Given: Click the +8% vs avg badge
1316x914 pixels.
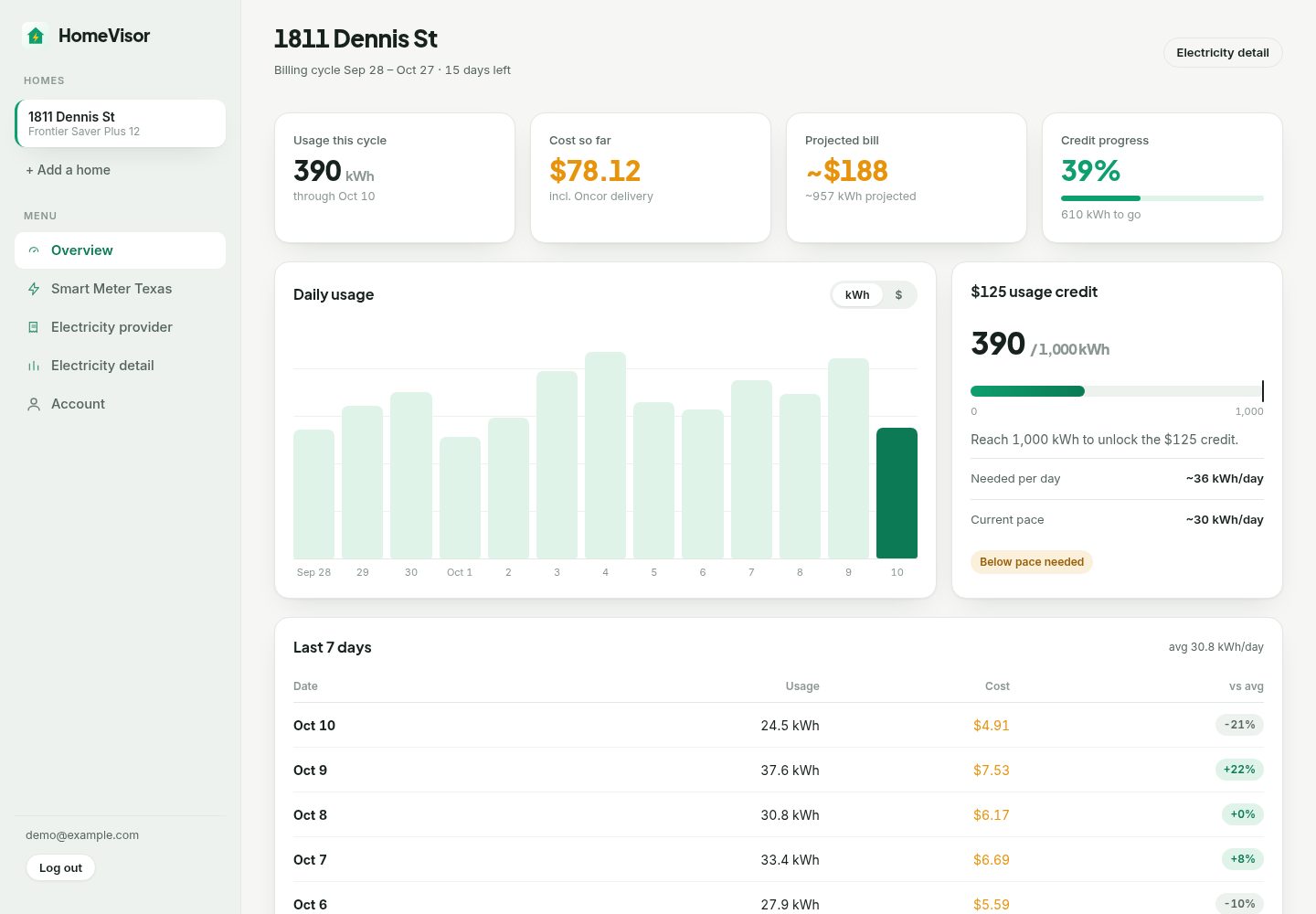Looking at the screenshot, I should coord(1243,859).
